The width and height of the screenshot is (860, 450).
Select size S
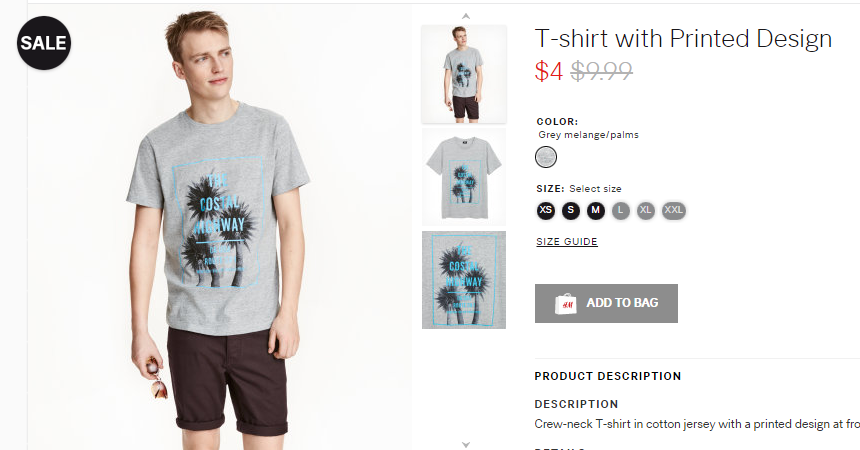(x=571, y=210)
